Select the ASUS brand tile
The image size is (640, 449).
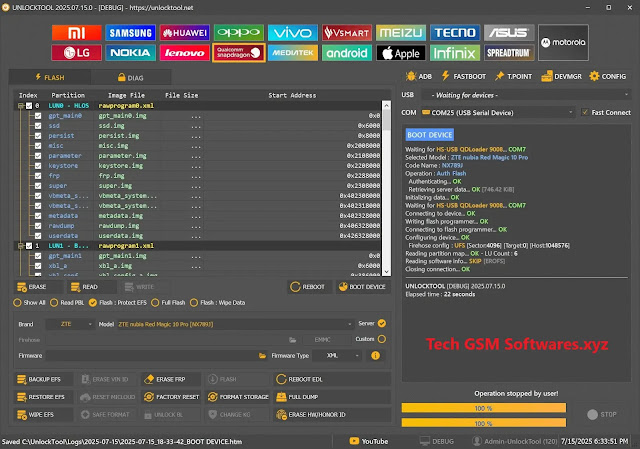[509, 33]
